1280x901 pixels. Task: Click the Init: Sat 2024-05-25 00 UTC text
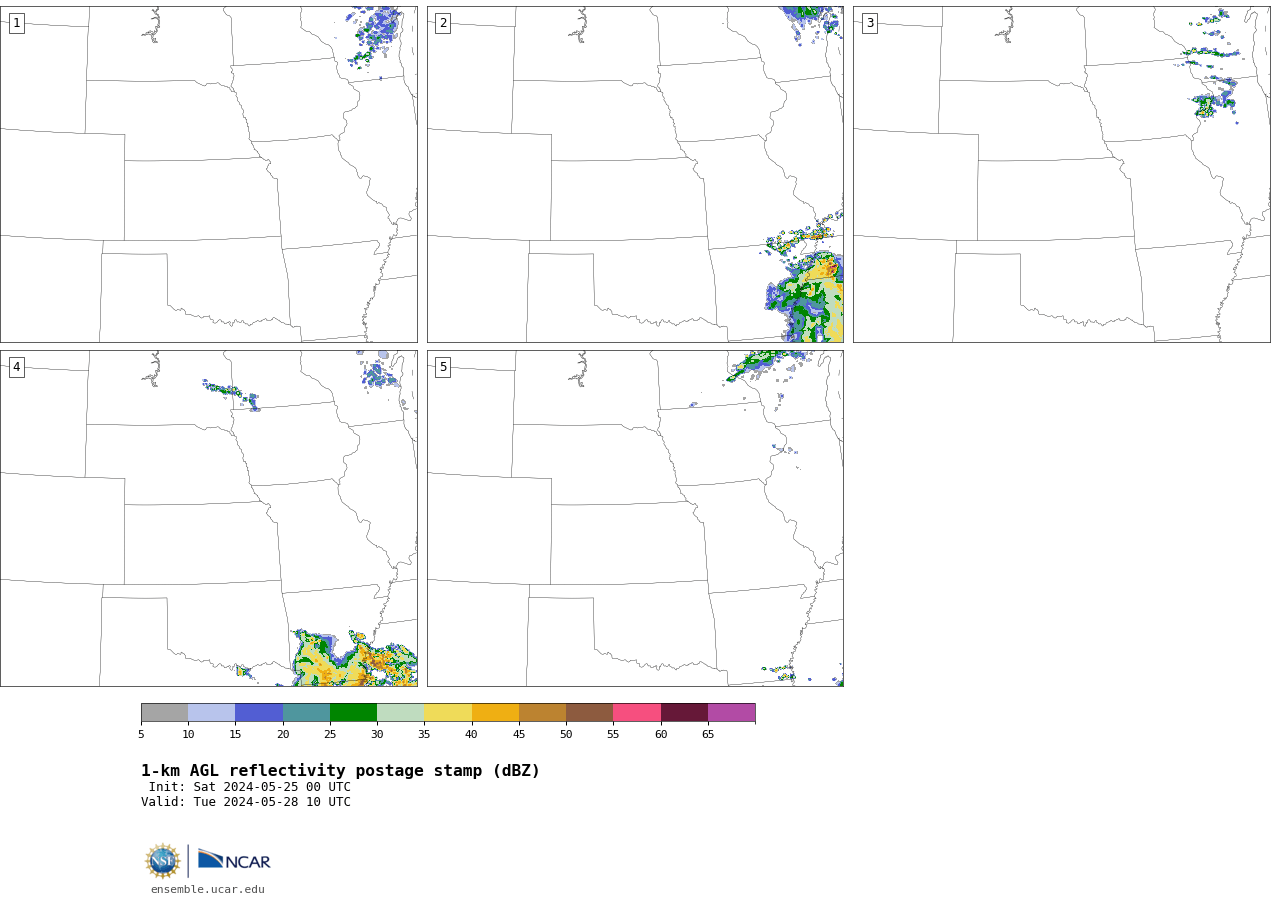click(x=250, y=787)
